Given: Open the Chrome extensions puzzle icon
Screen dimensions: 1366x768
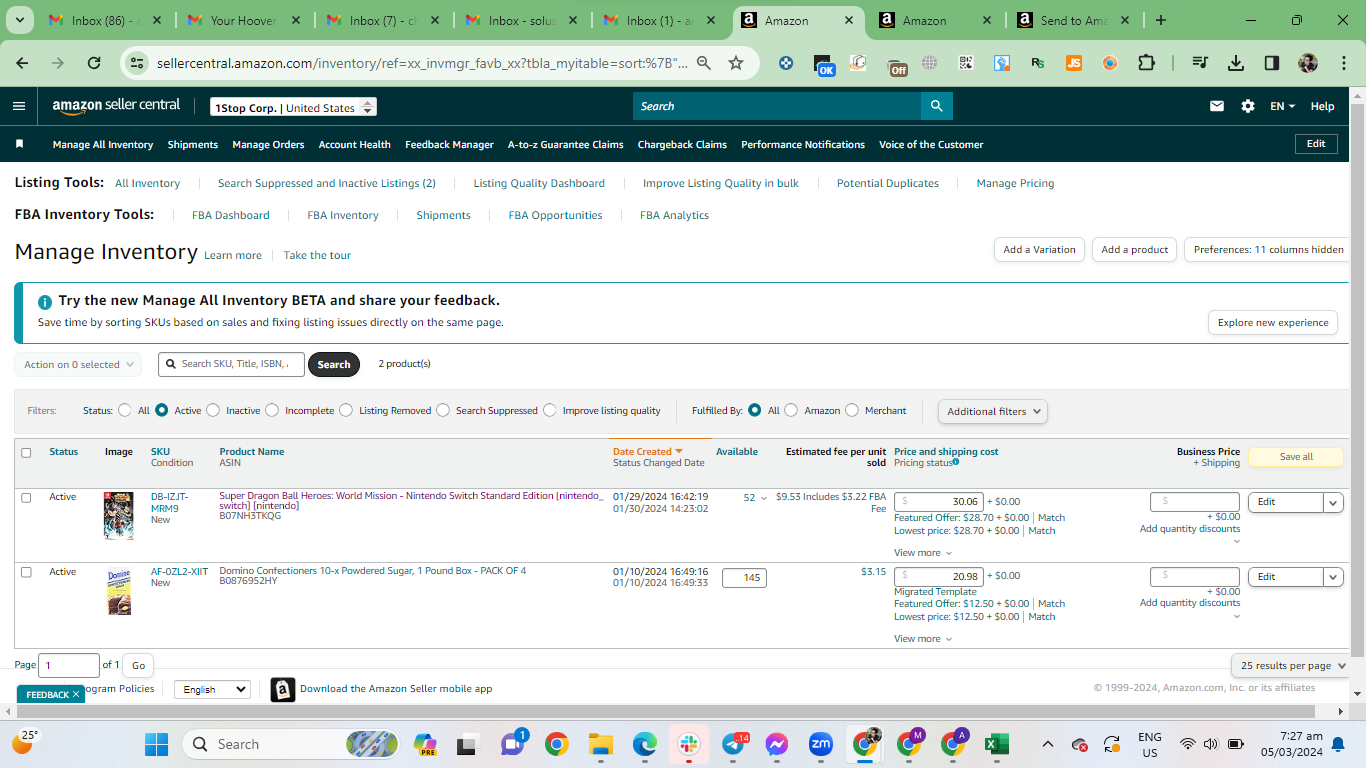Looking at the screenshot, I should pyautogui.click(x=1147, y=63).
